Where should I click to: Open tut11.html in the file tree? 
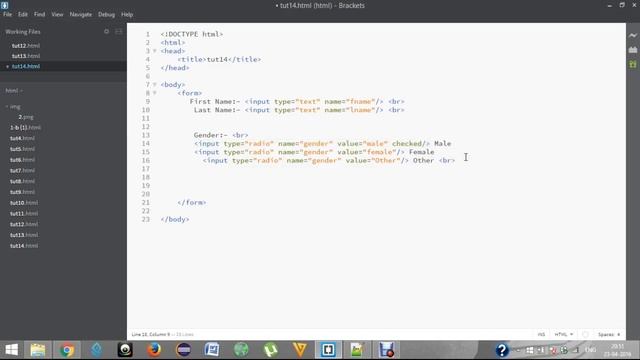[24, 213]
